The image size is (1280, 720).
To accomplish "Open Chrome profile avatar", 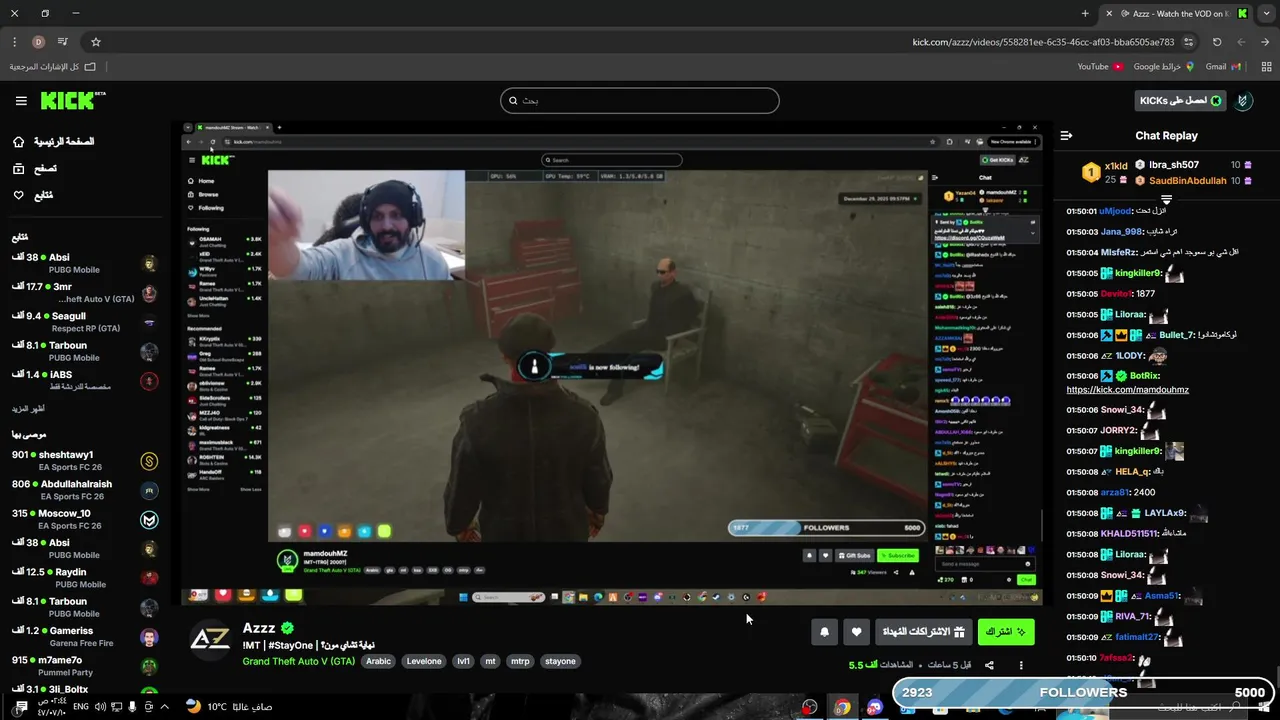I will 38,42.
